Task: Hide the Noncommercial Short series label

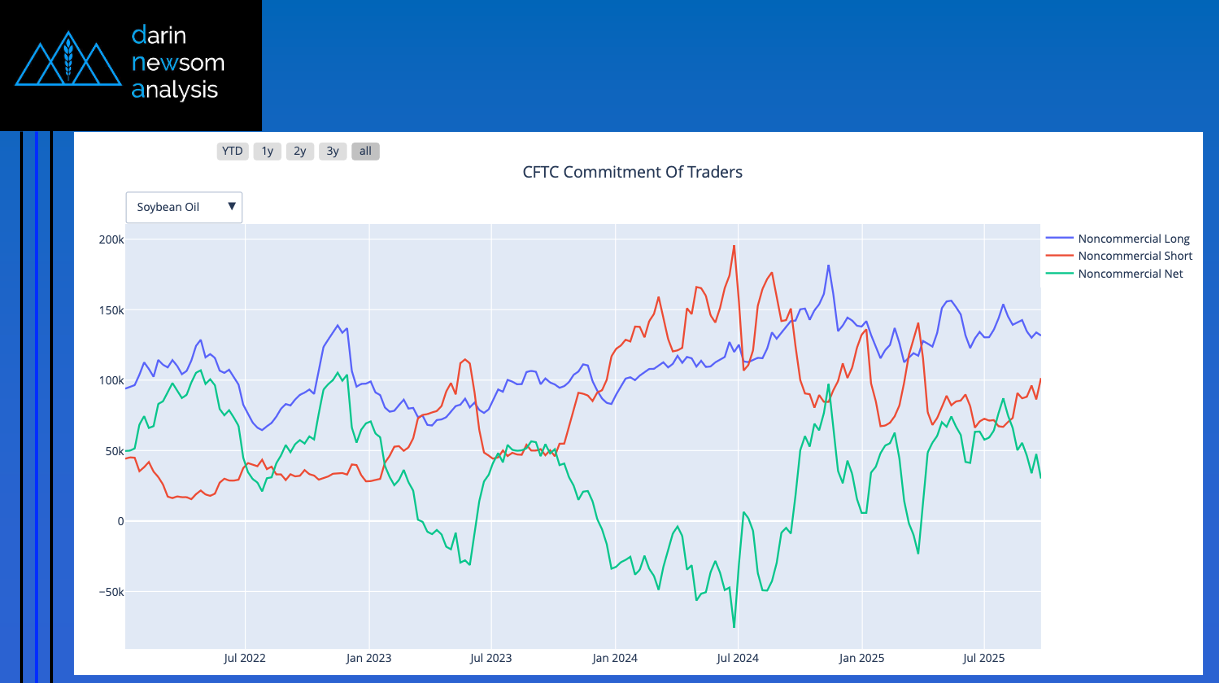Action: tap(1135, 256)
